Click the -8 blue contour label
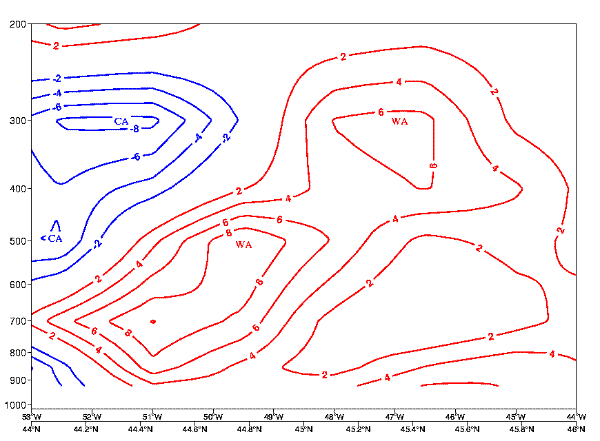The image size is (600, 441). point(134,128)
